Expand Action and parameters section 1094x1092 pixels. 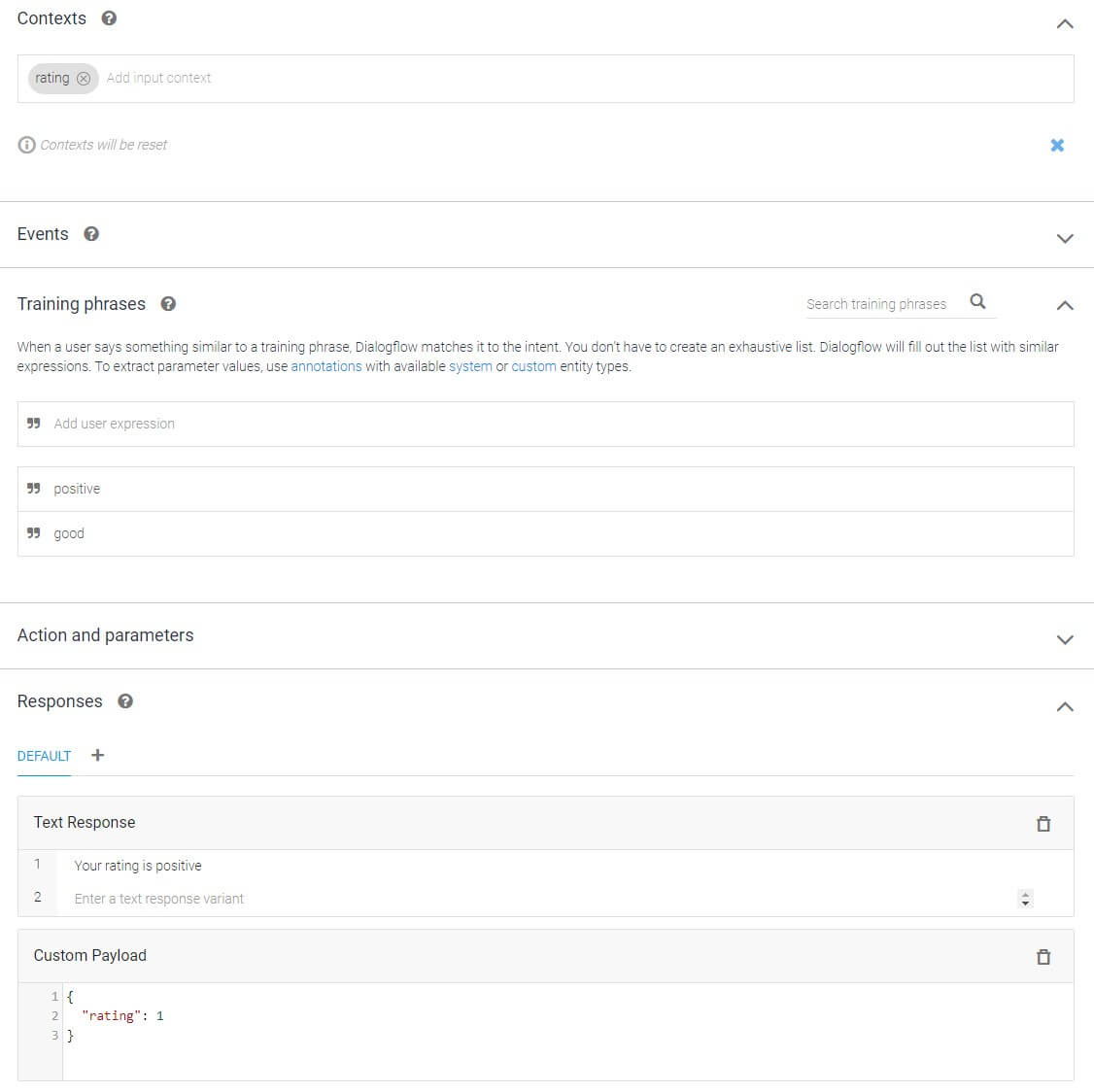[x=1065, y=639]
